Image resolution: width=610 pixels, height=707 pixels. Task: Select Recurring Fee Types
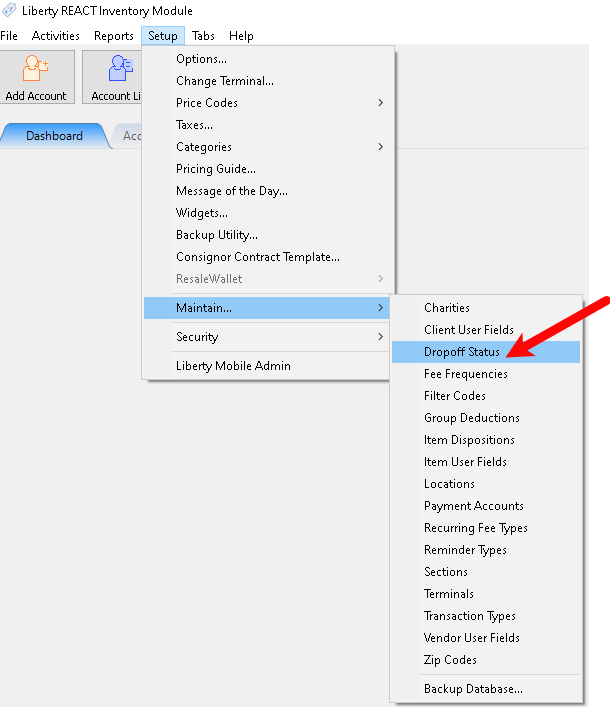[x=486, y=528]
